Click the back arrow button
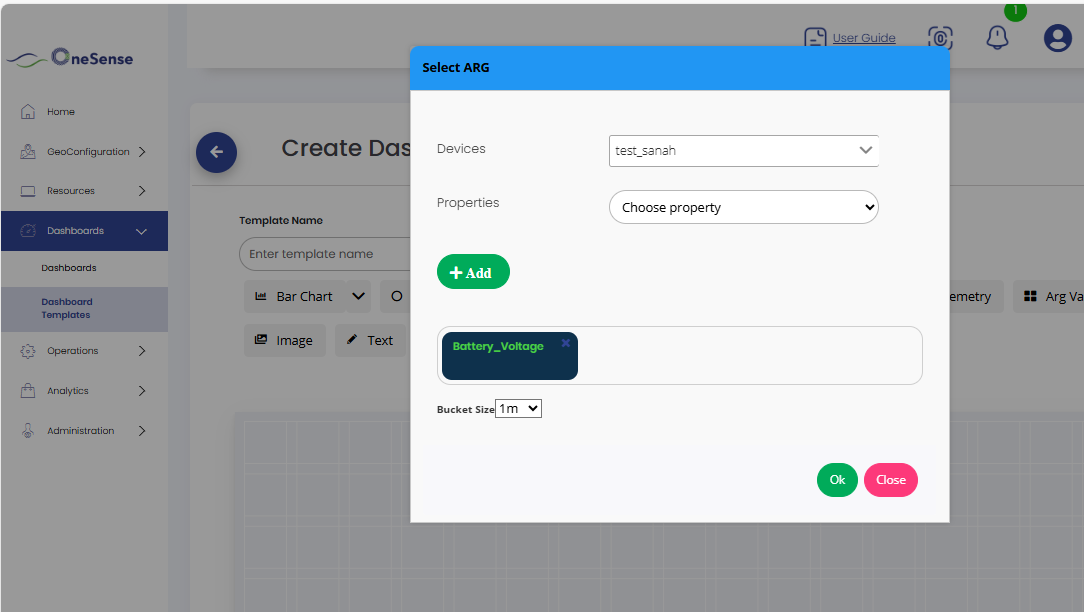Viewport: 1084px width, 612px height. click(216, 153)
